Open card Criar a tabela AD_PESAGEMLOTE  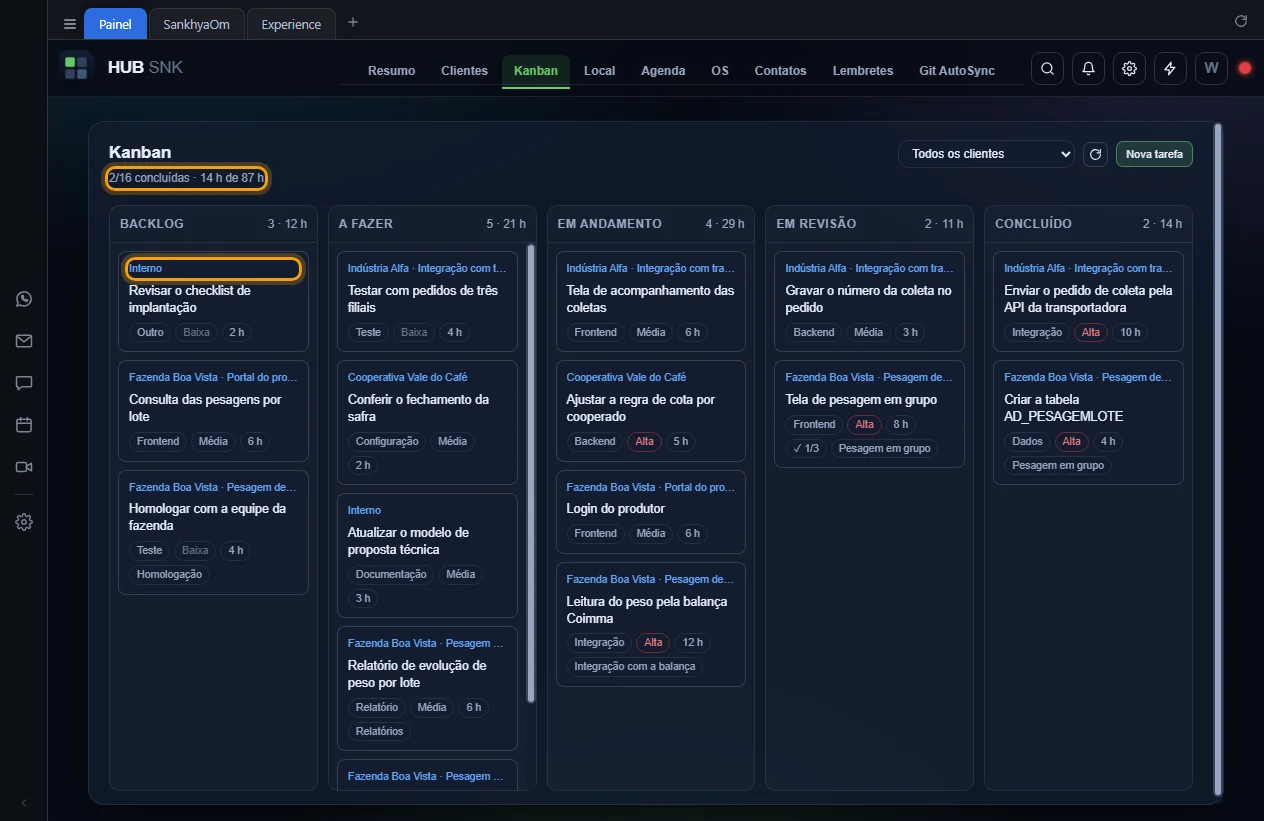point(1088,422)
